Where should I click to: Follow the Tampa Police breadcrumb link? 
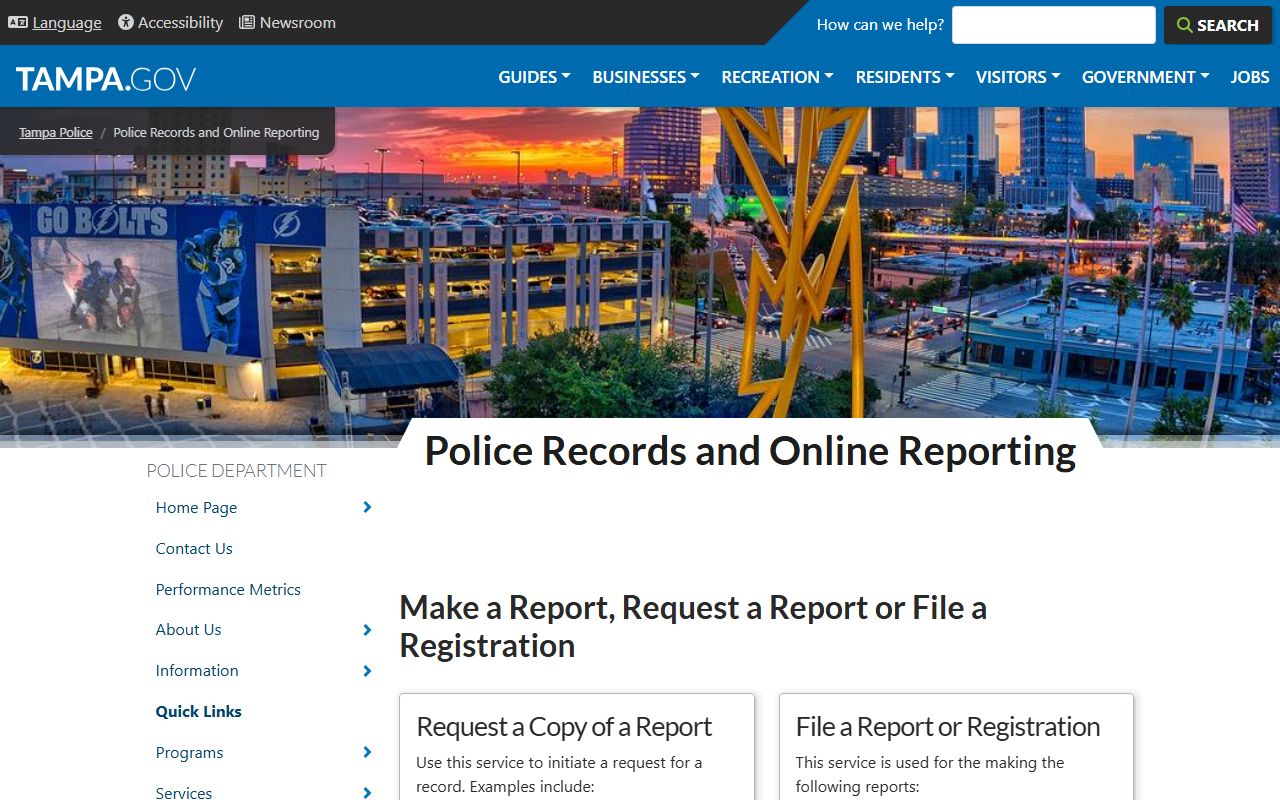[x=56, y=132]
